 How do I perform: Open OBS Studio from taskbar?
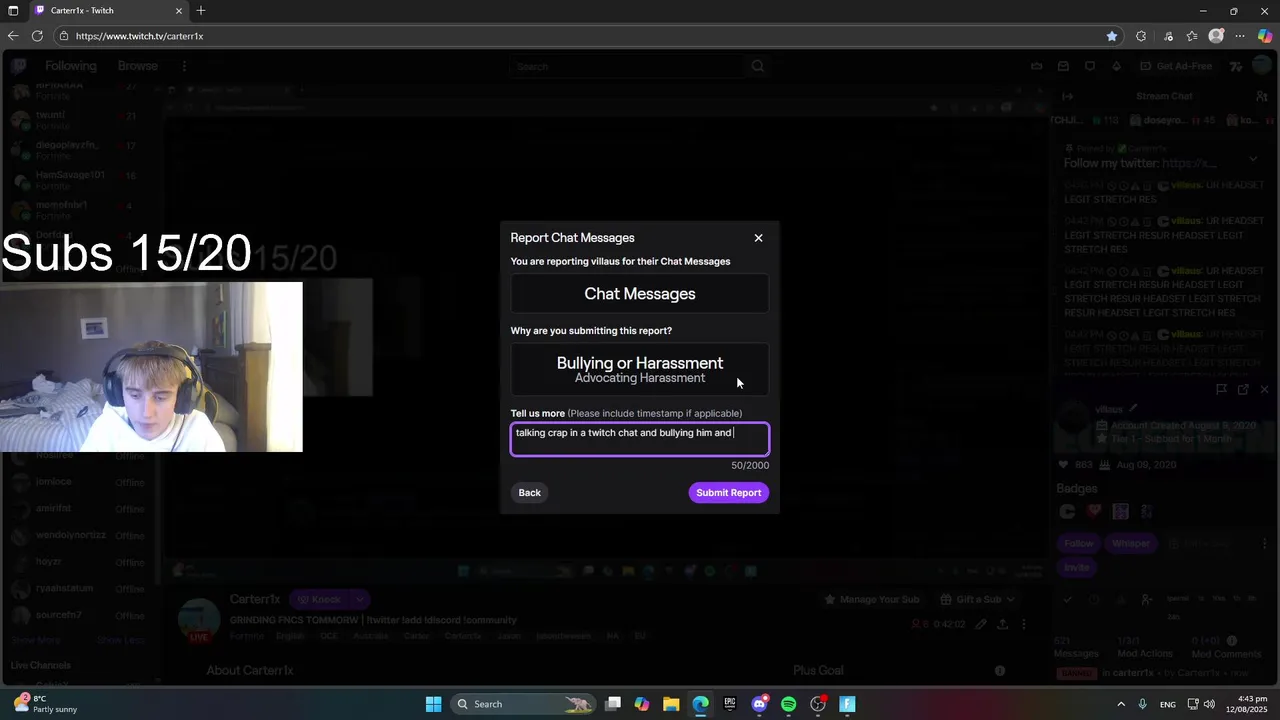pos(818,704)
